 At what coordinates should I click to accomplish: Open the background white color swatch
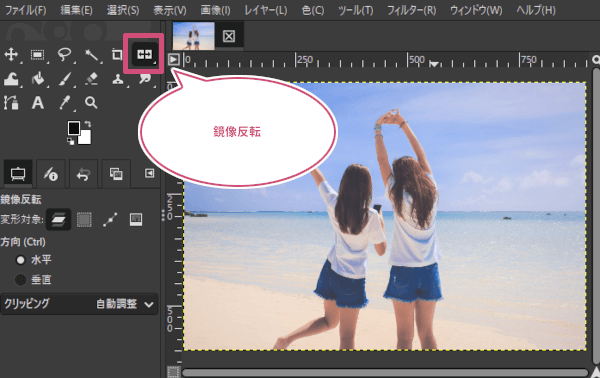coord(85,137)
